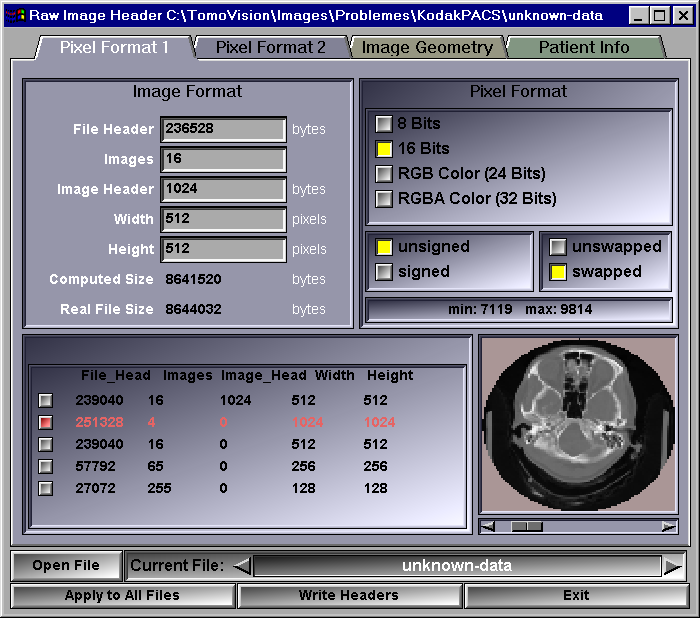Open the Pixel Format 2 tab
Viewport: 700px width, 618px height.
(271, 47)
